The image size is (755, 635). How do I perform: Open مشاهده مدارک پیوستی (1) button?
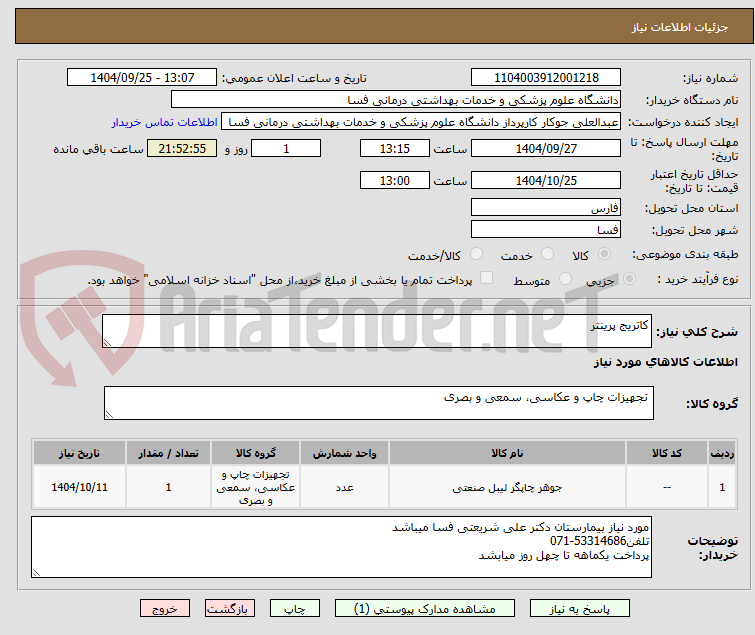click(x=425, y=609)
